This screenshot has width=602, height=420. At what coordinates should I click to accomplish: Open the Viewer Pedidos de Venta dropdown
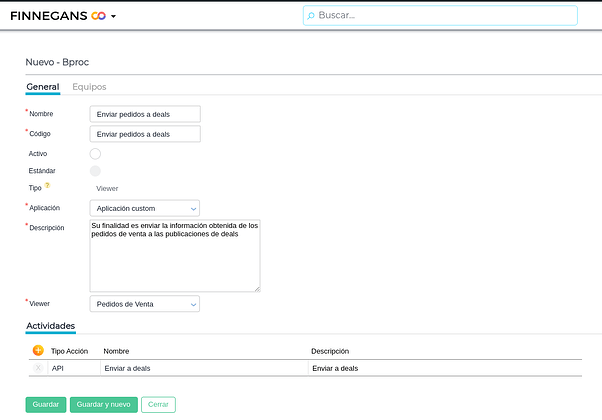(145, 304)
